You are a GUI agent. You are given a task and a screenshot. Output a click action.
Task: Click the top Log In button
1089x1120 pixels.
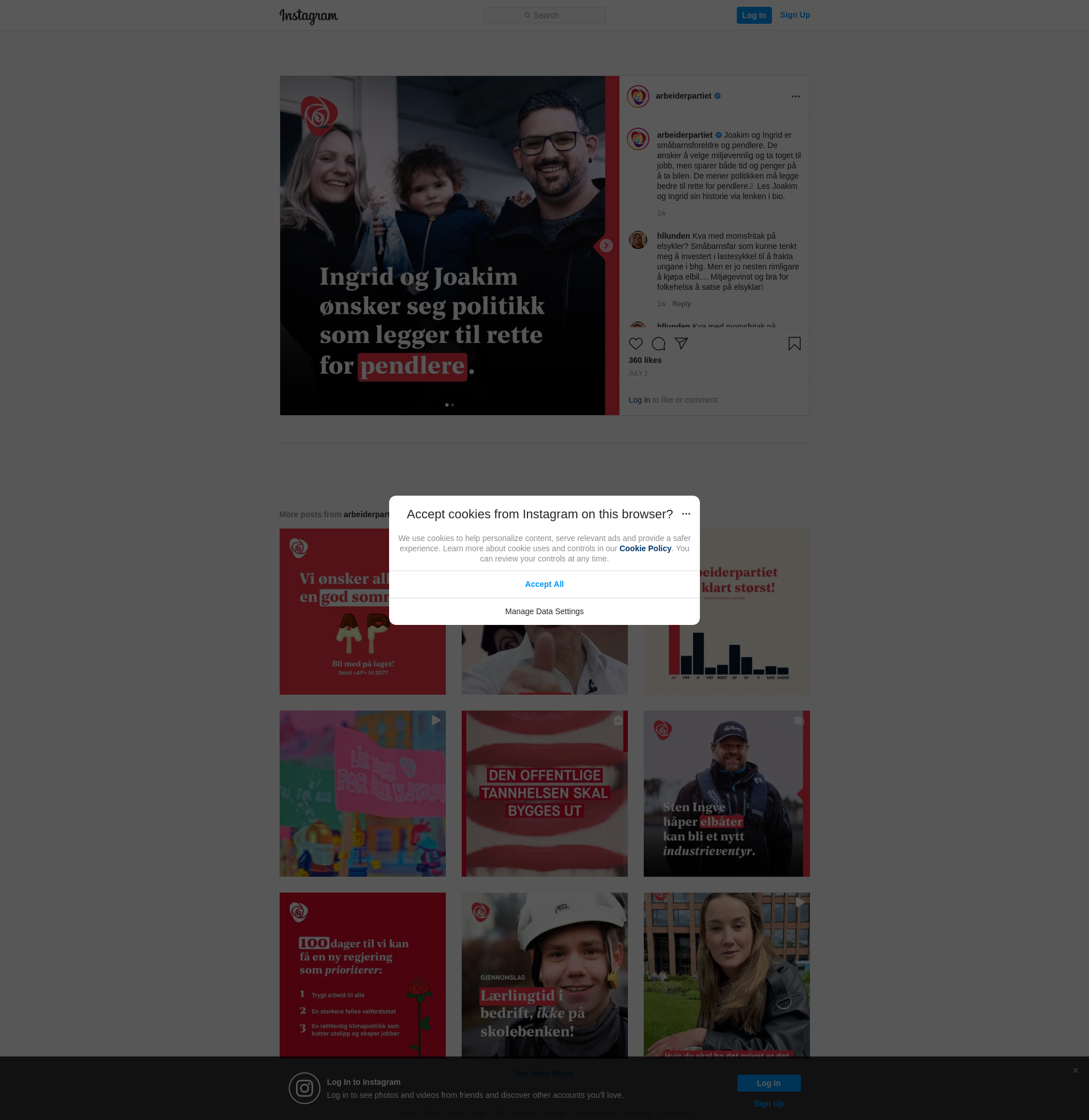753,15
